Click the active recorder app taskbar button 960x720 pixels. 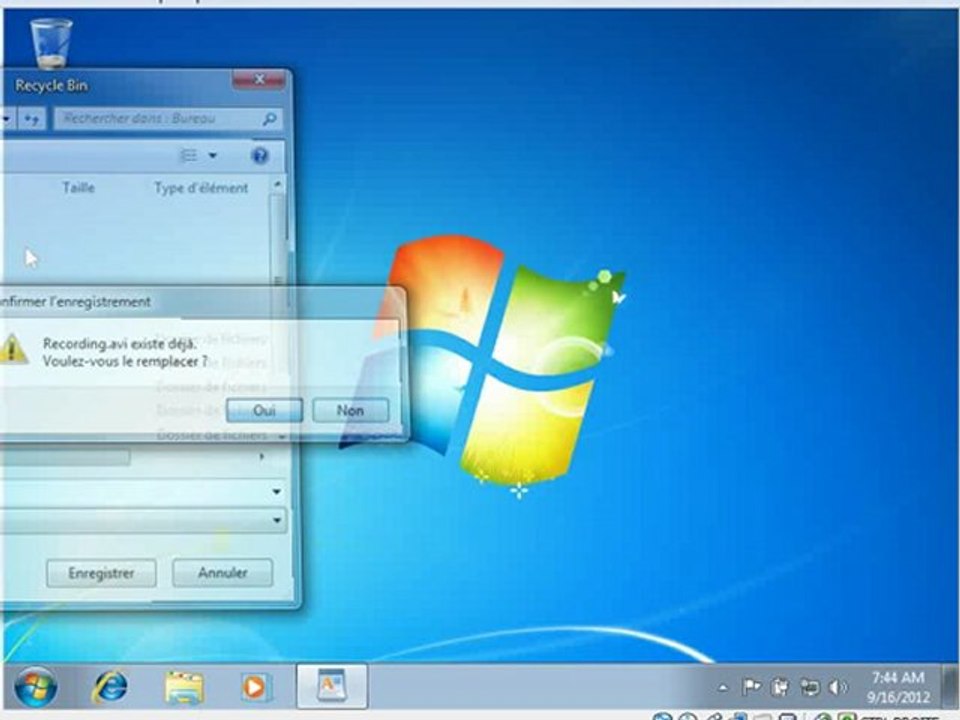tap(332, 686)
